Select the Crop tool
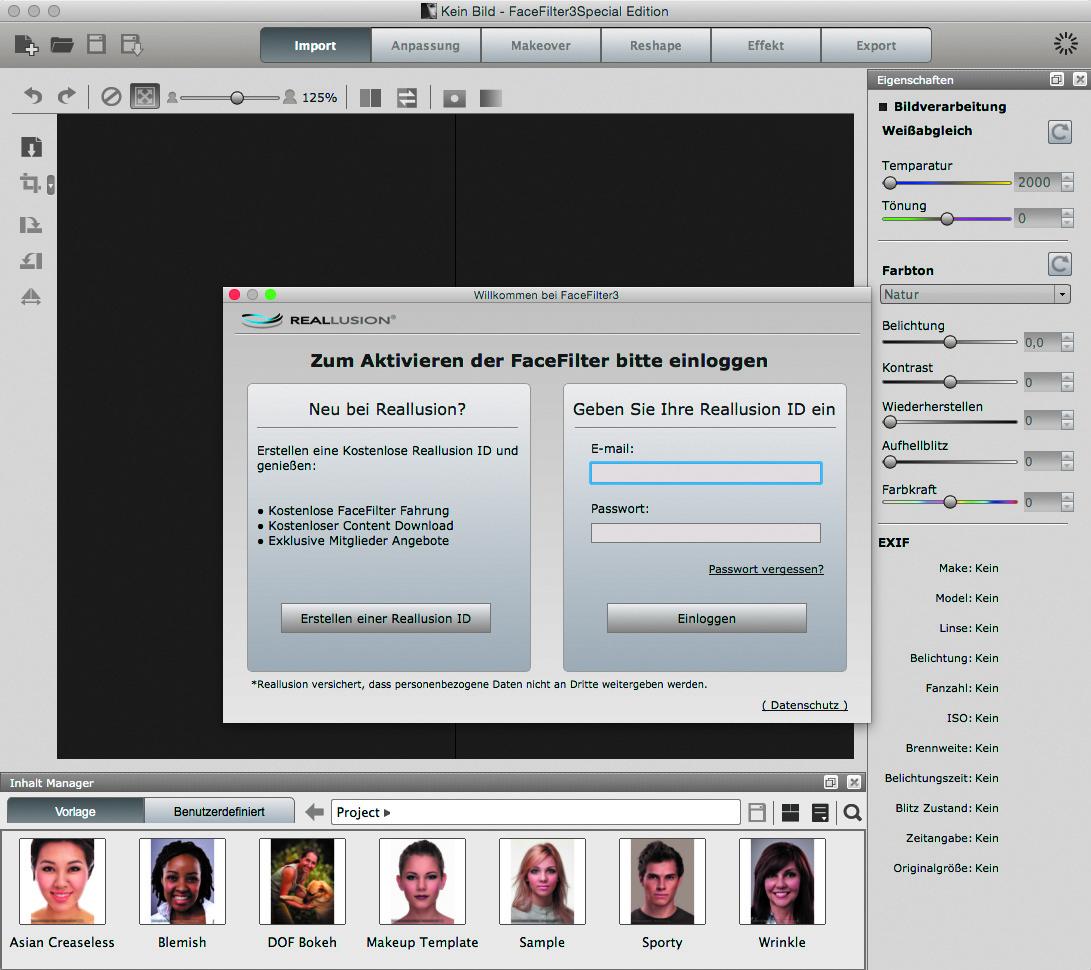Viewport: 1091px width, 970px height. click(30, 184)
